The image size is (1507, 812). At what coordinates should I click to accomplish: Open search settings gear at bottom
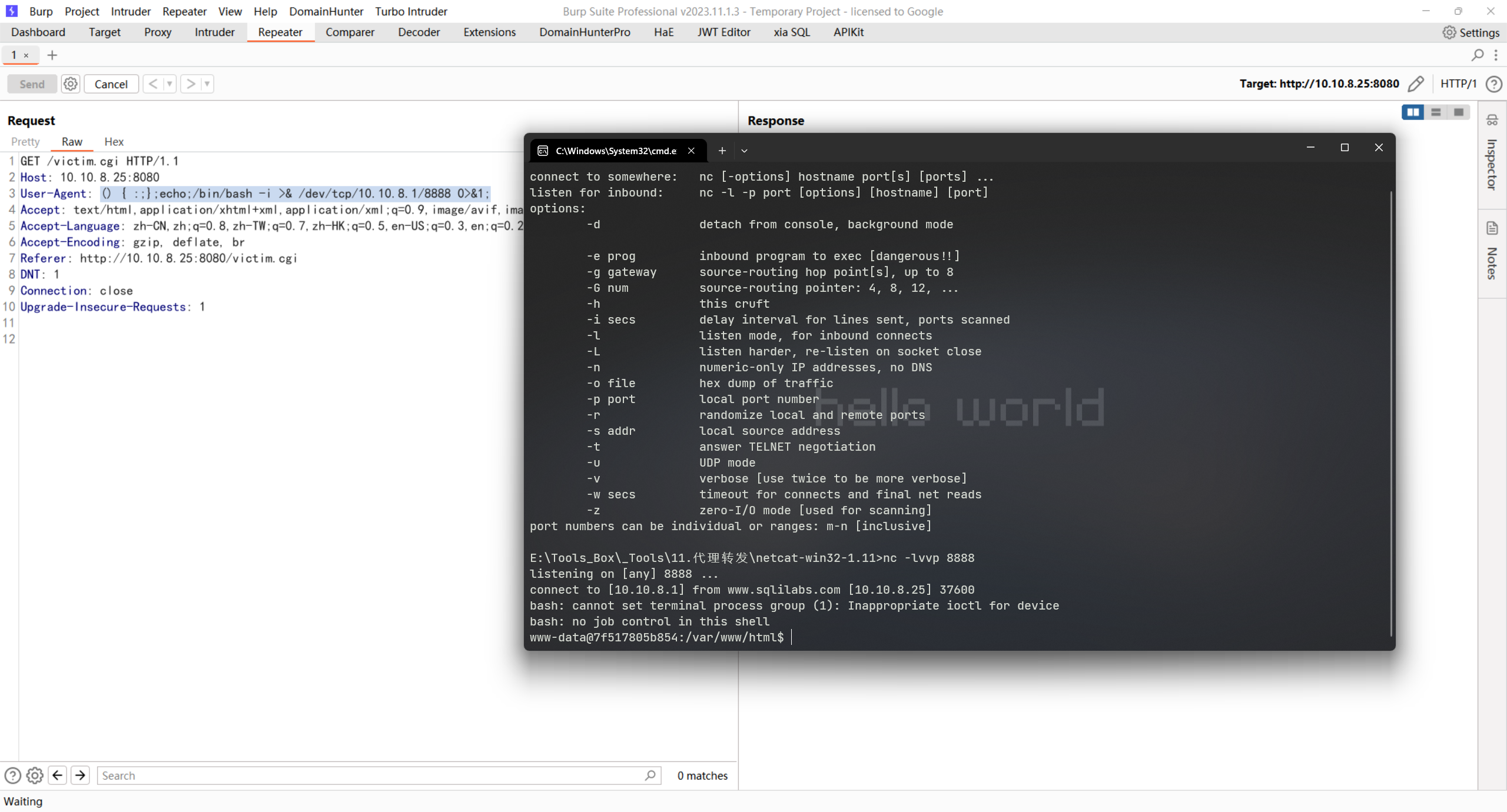point(35,776)
